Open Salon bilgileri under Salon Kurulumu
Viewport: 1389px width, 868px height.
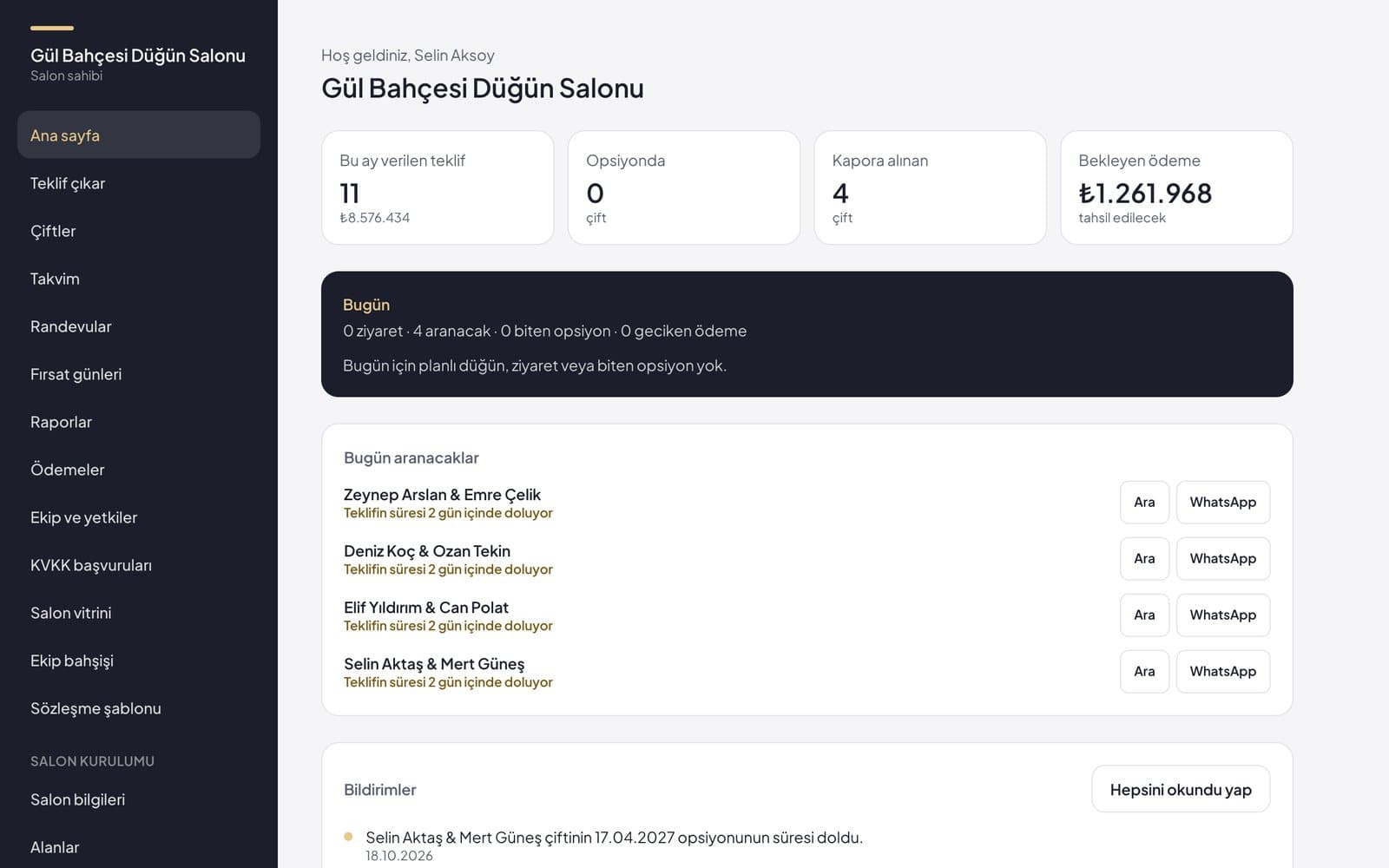click(139, 799)
